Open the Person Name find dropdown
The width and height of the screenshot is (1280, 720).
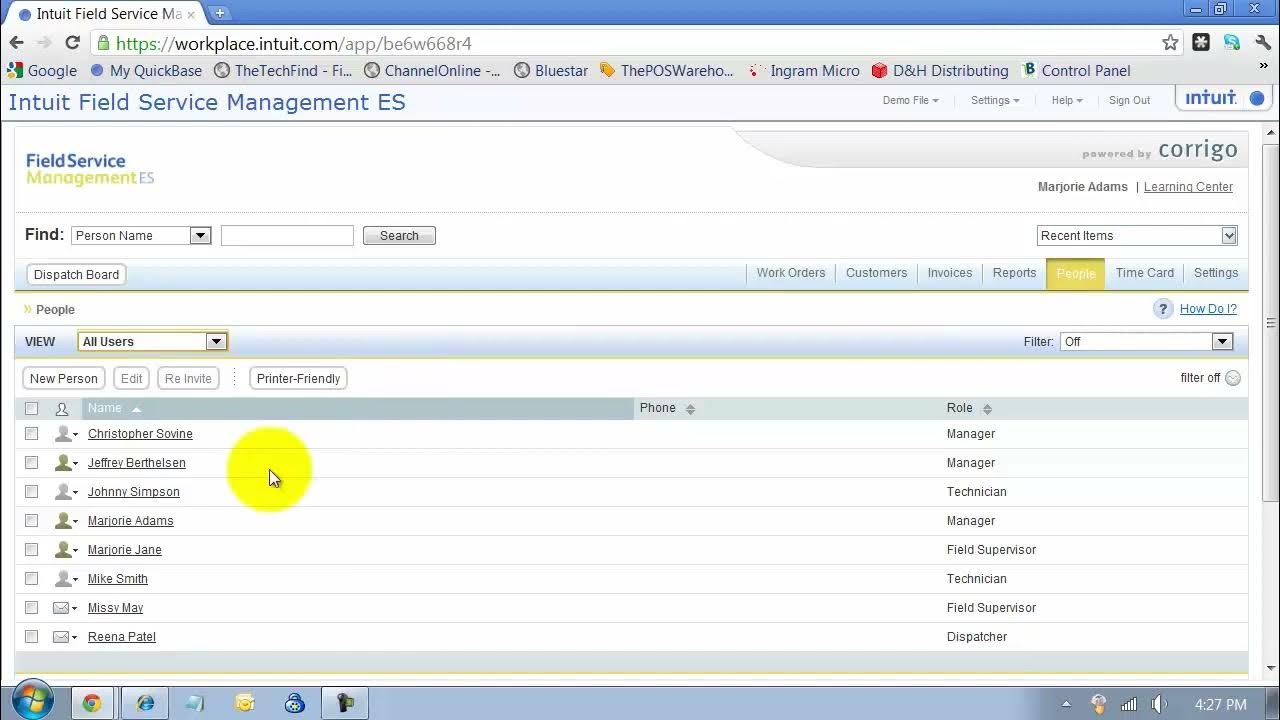click(141, 236)
